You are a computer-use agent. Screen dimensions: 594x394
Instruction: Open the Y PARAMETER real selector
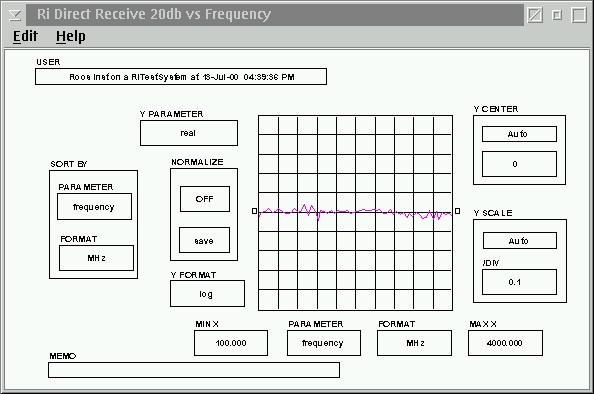pyautogui.click(x=189, y=133)
